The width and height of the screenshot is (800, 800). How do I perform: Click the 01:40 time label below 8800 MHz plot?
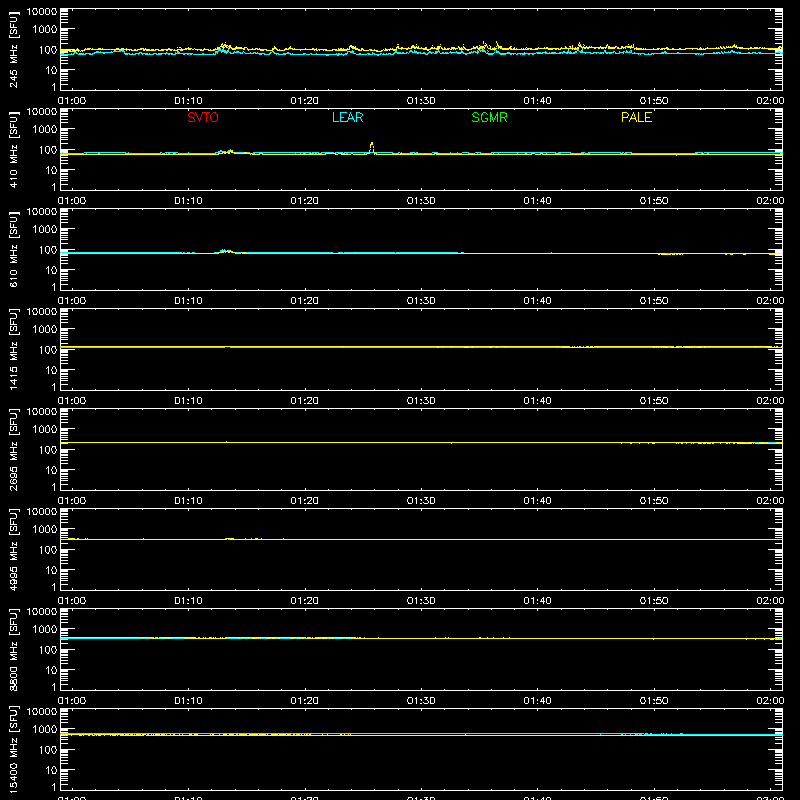click(x=537, y=701)
